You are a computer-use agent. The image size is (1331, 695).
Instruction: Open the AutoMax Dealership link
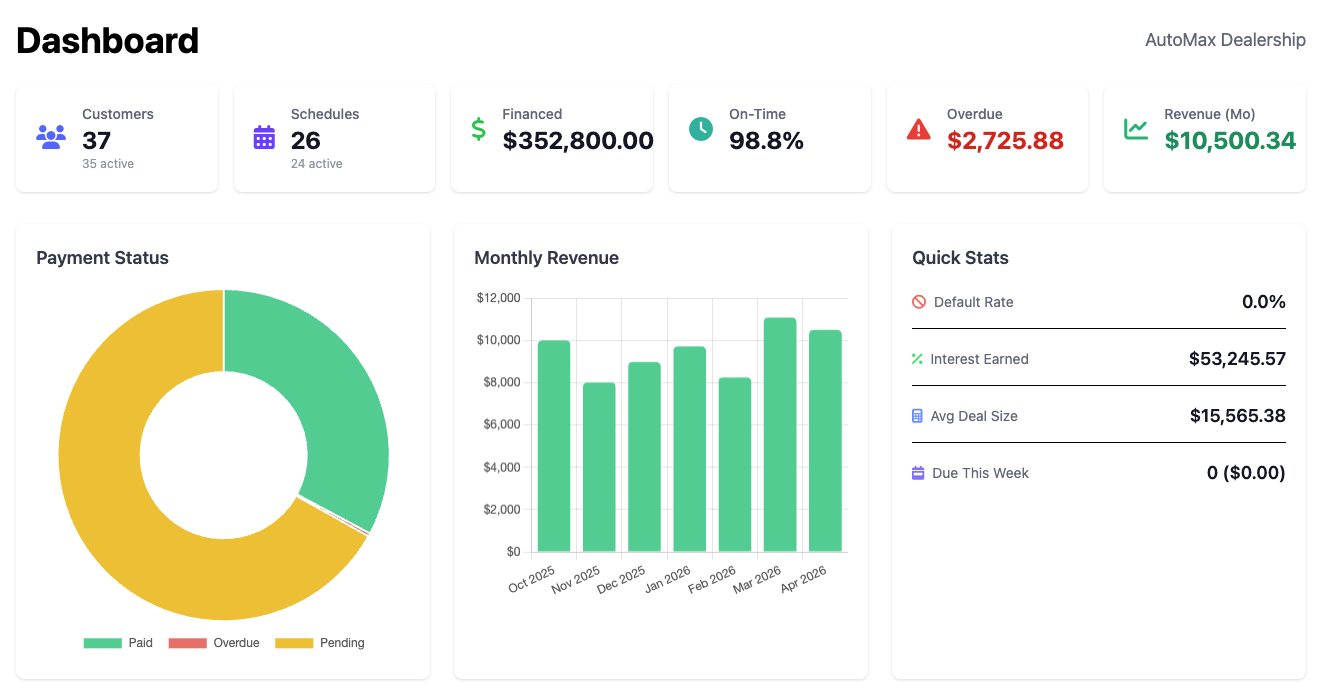point(1225,40)
